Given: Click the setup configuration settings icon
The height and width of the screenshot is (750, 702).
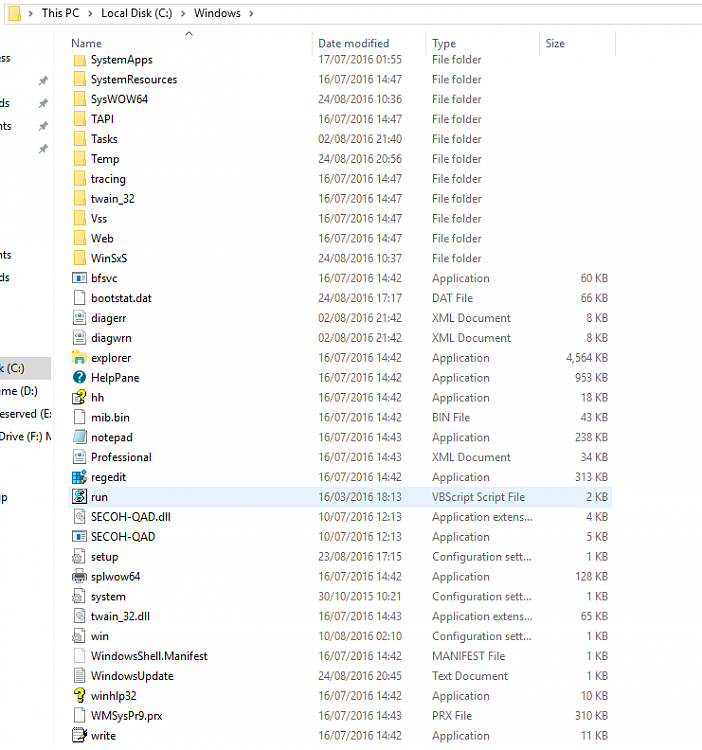Looking at the screenshot, I should click(x=79, y=556).
